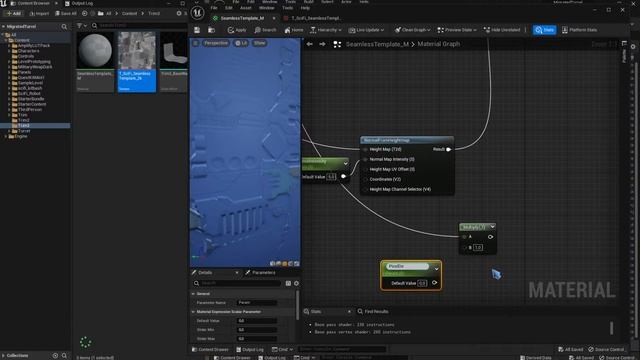Open Search in the material editor toolbar
This screenshot has width=640, height=360.
[265, 30]
